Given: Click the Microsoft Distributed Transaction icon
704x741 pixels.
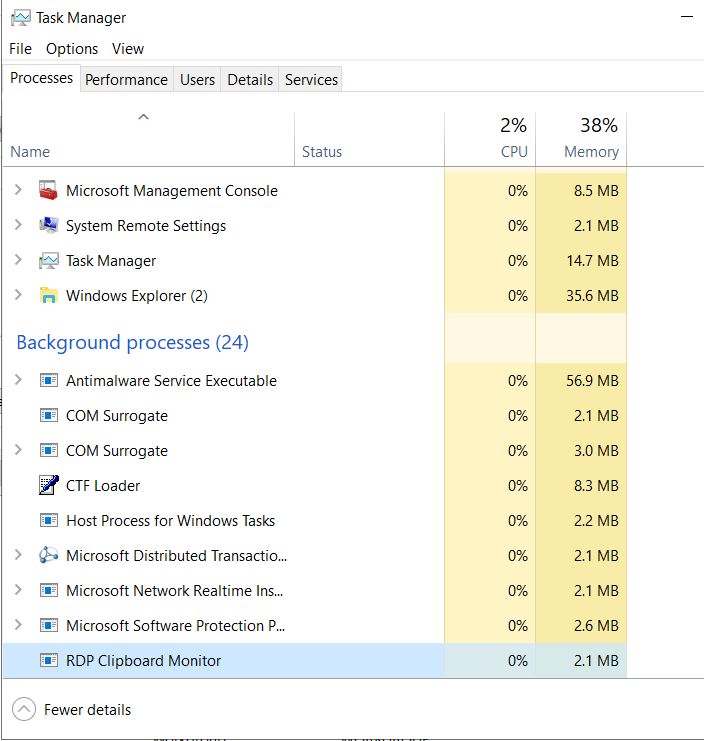Looking at the screenshot, I should 48,555.
